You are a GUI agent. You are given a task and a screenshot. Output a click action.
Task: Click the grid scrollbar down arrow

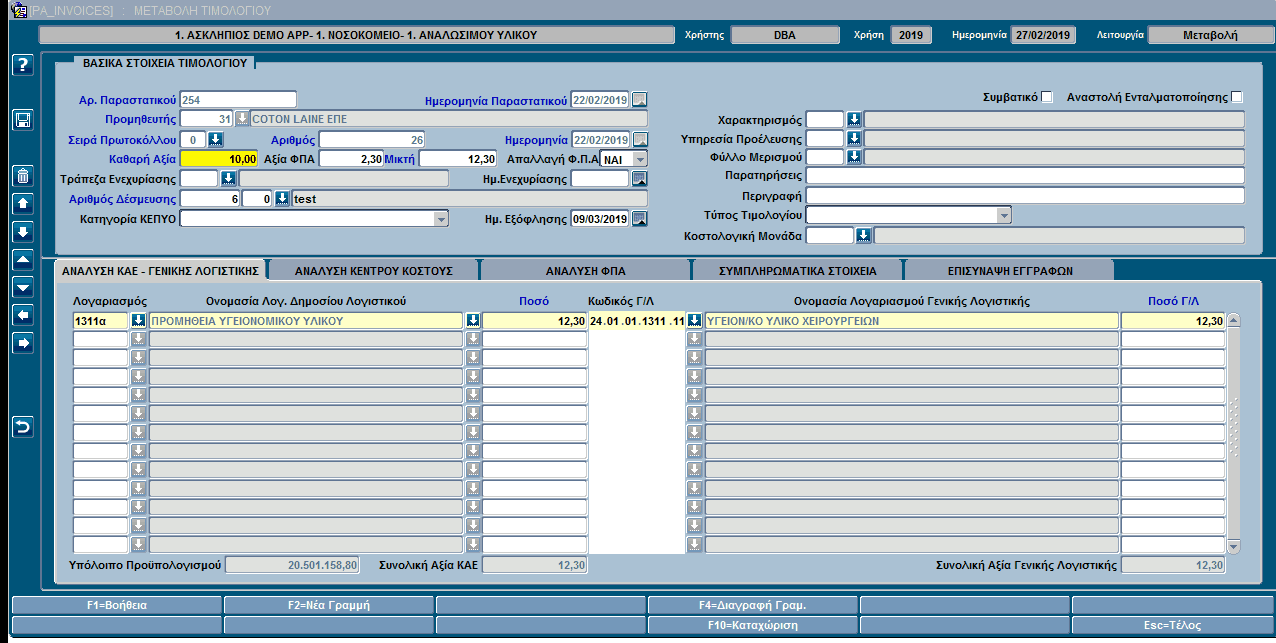point(1233,546)
